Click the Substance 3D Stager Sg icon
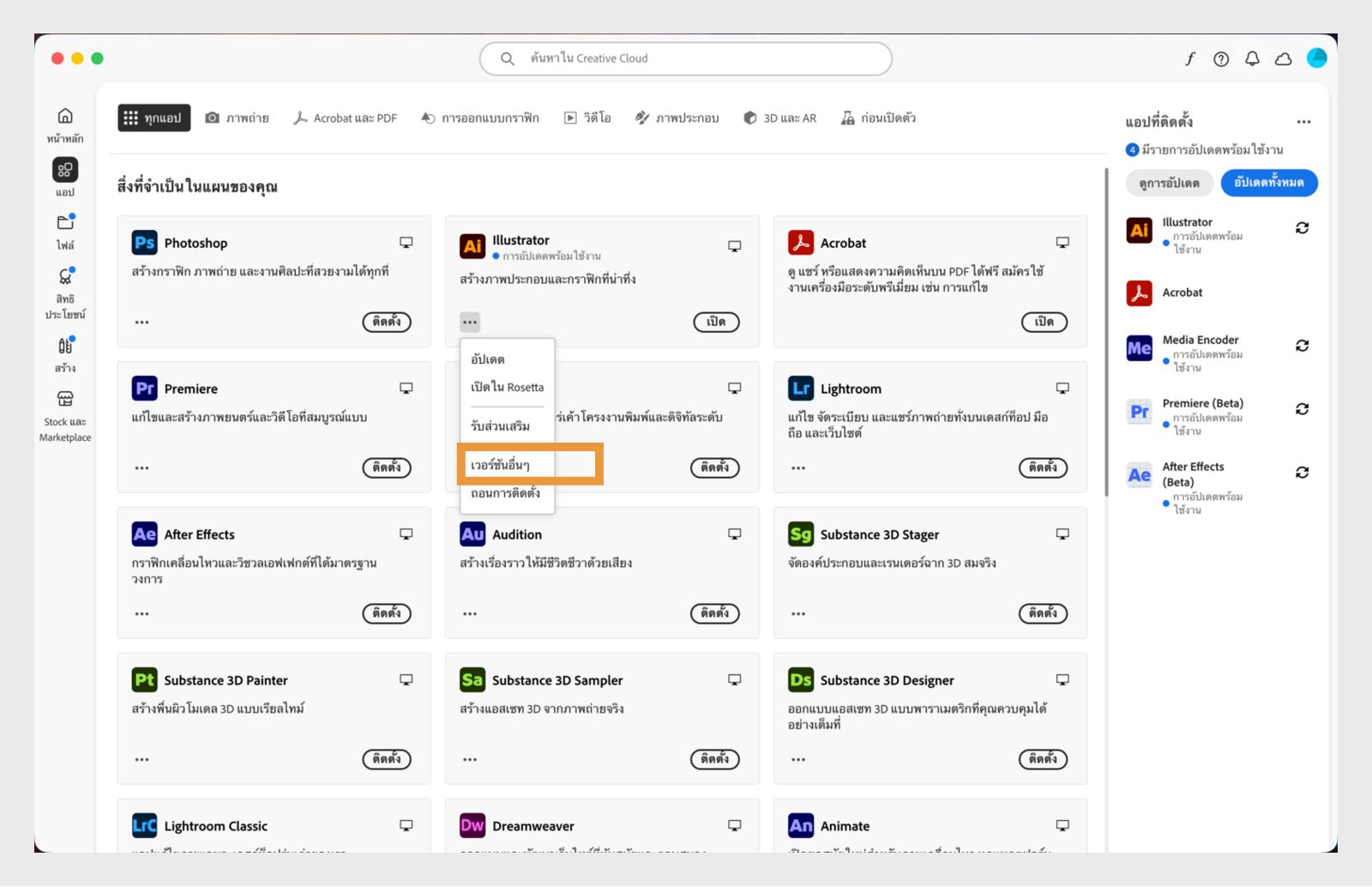The image size is (1372, 887). pyautogui.click(x=801, y=534)
